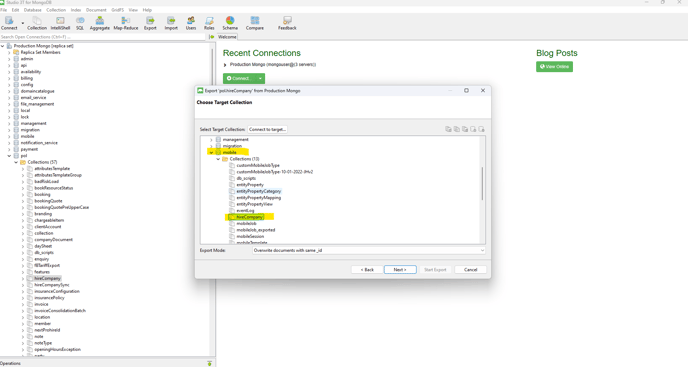Open the Schema explorer icon
This screenshot has height=367, width=688.
tap(230, 23)
